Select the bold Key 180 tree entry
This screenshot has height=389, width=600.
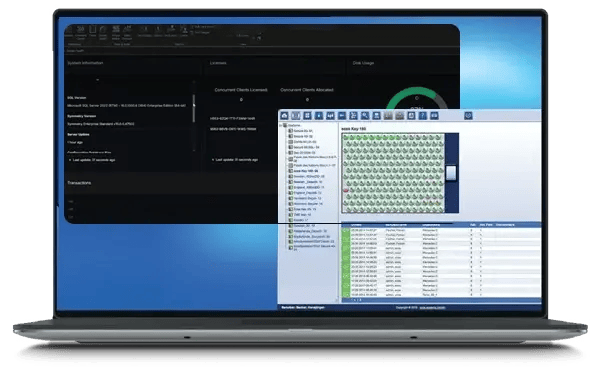pyautogui.click(x=306, y=171)
